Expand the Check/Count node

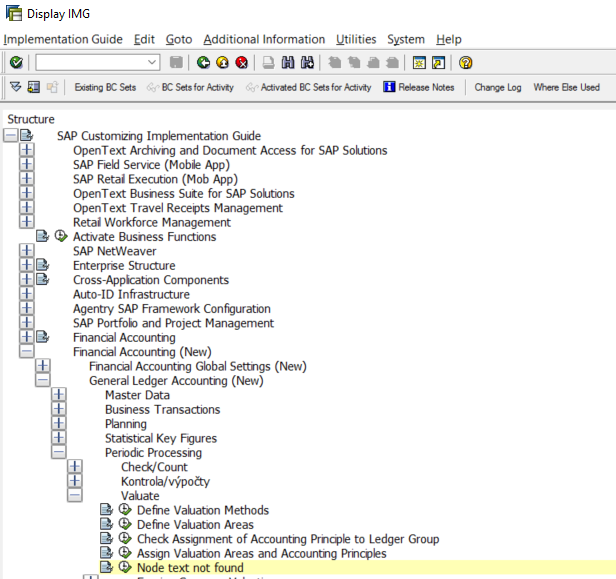75,467
